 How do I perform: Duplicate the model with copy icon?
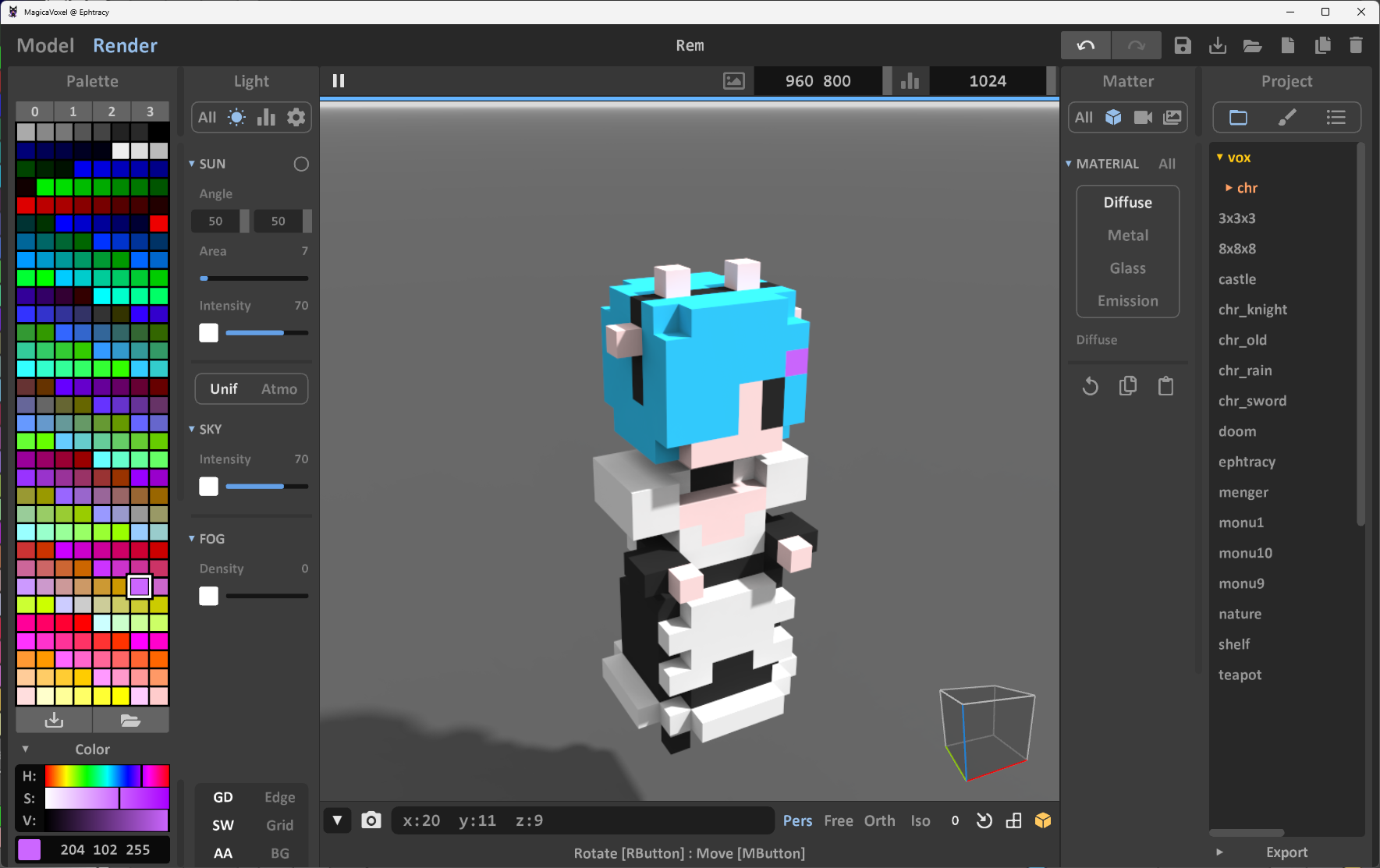click(x=1322, y=45)
